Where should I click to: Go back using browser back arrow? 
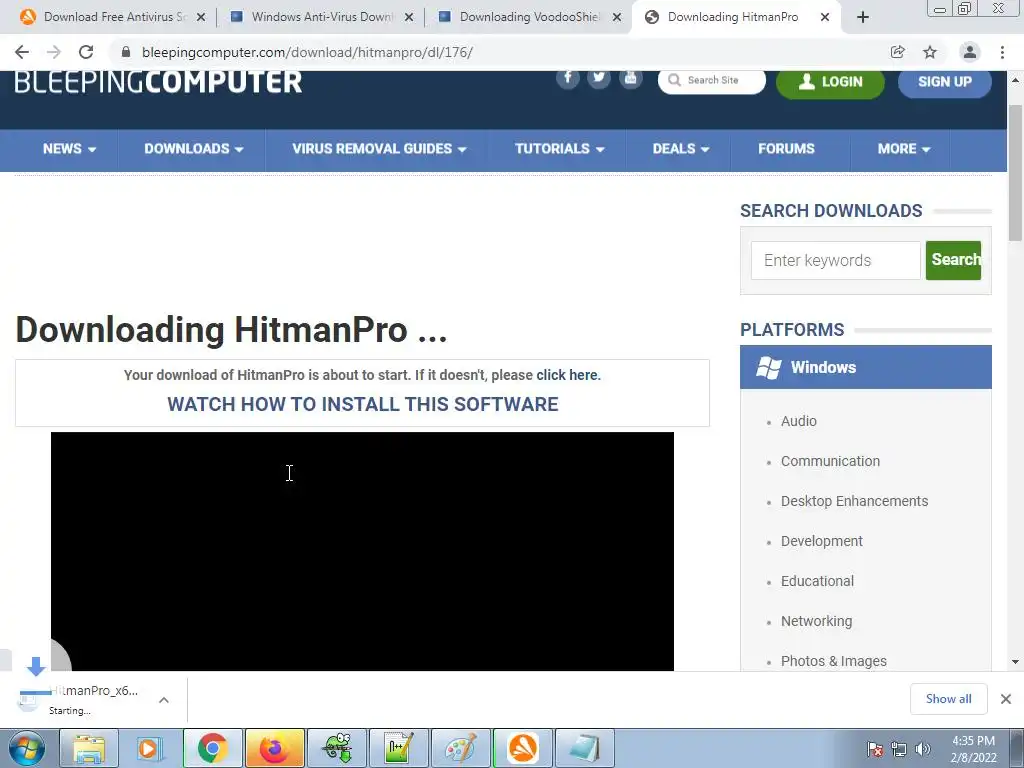tap(22, 52)
